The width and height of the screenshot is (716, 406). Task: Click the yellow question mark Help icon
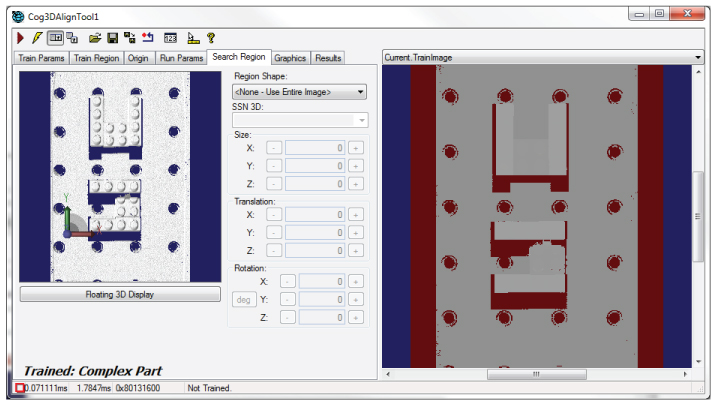pos(211,38)
